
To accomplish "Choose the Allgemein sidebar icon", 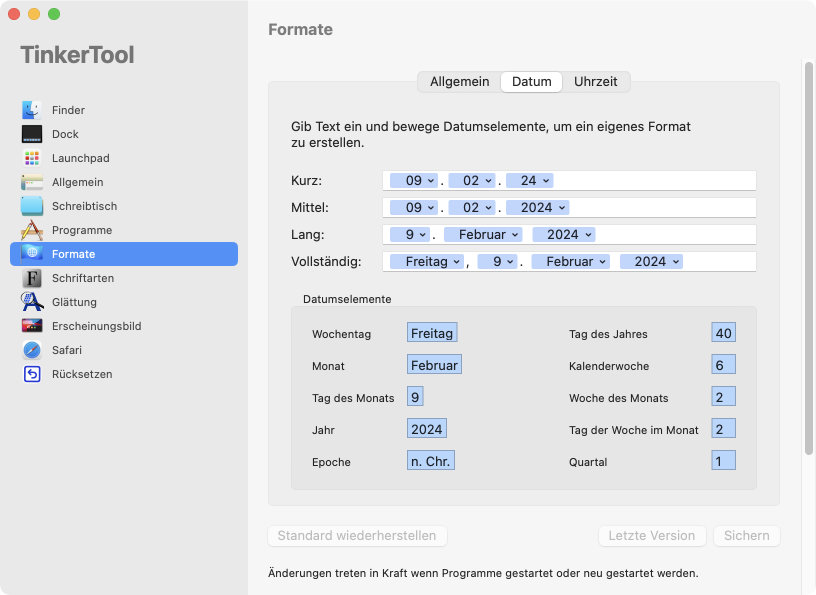I will click(32, 182).
